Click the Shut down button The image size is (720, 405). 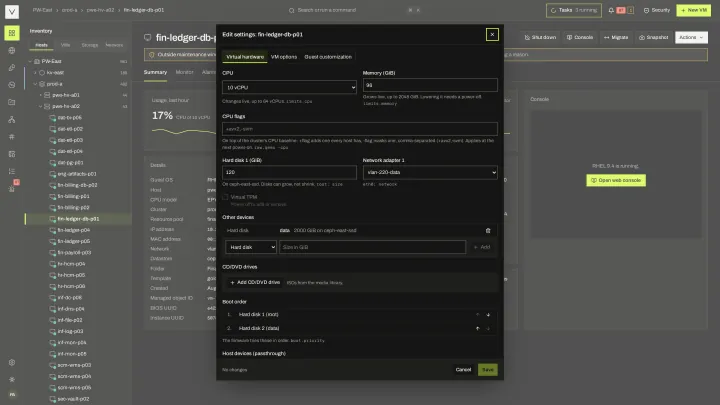[x=540, y=37]
